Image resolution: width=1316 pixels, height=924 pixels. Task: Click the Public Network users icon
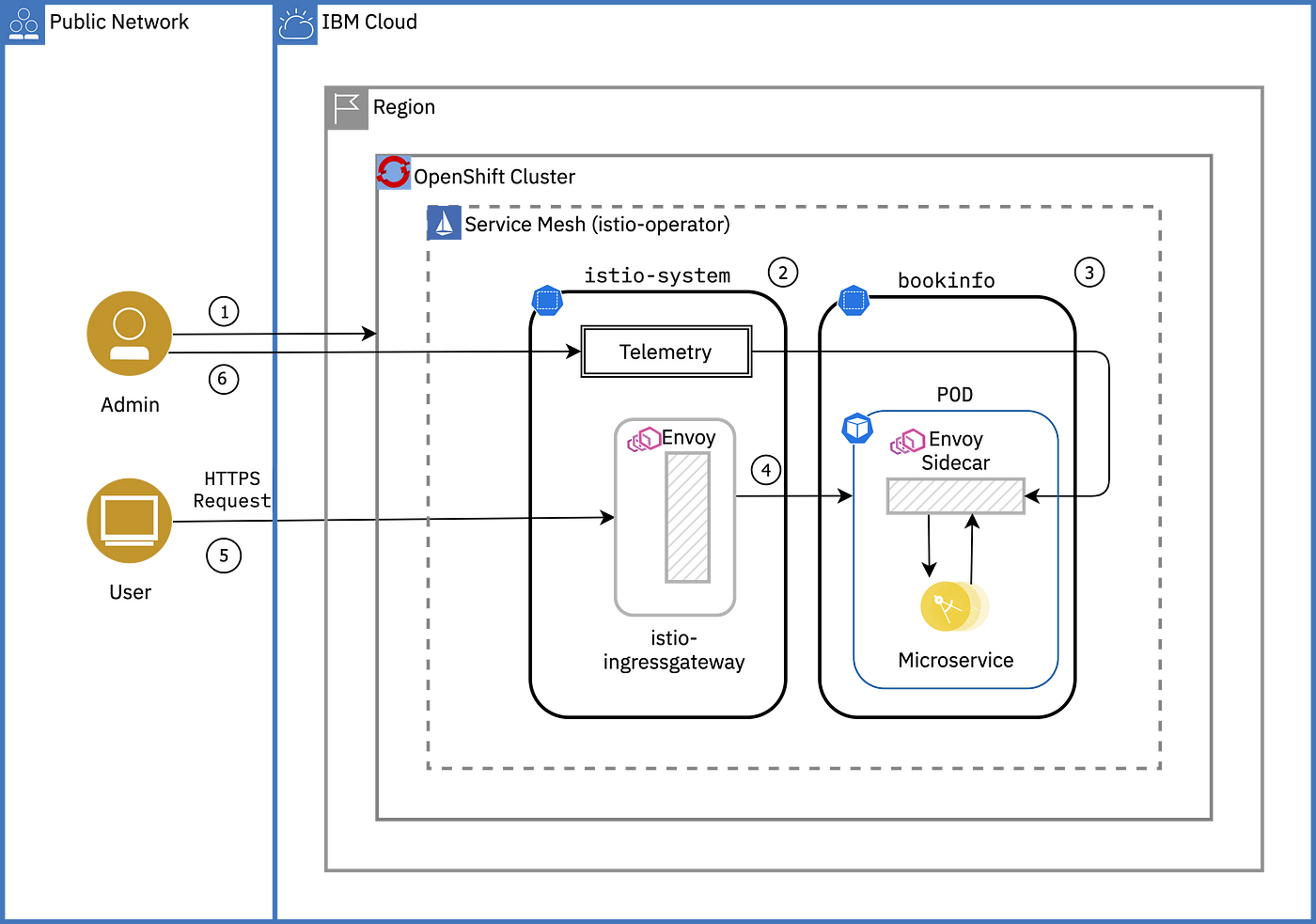point(23,23)
